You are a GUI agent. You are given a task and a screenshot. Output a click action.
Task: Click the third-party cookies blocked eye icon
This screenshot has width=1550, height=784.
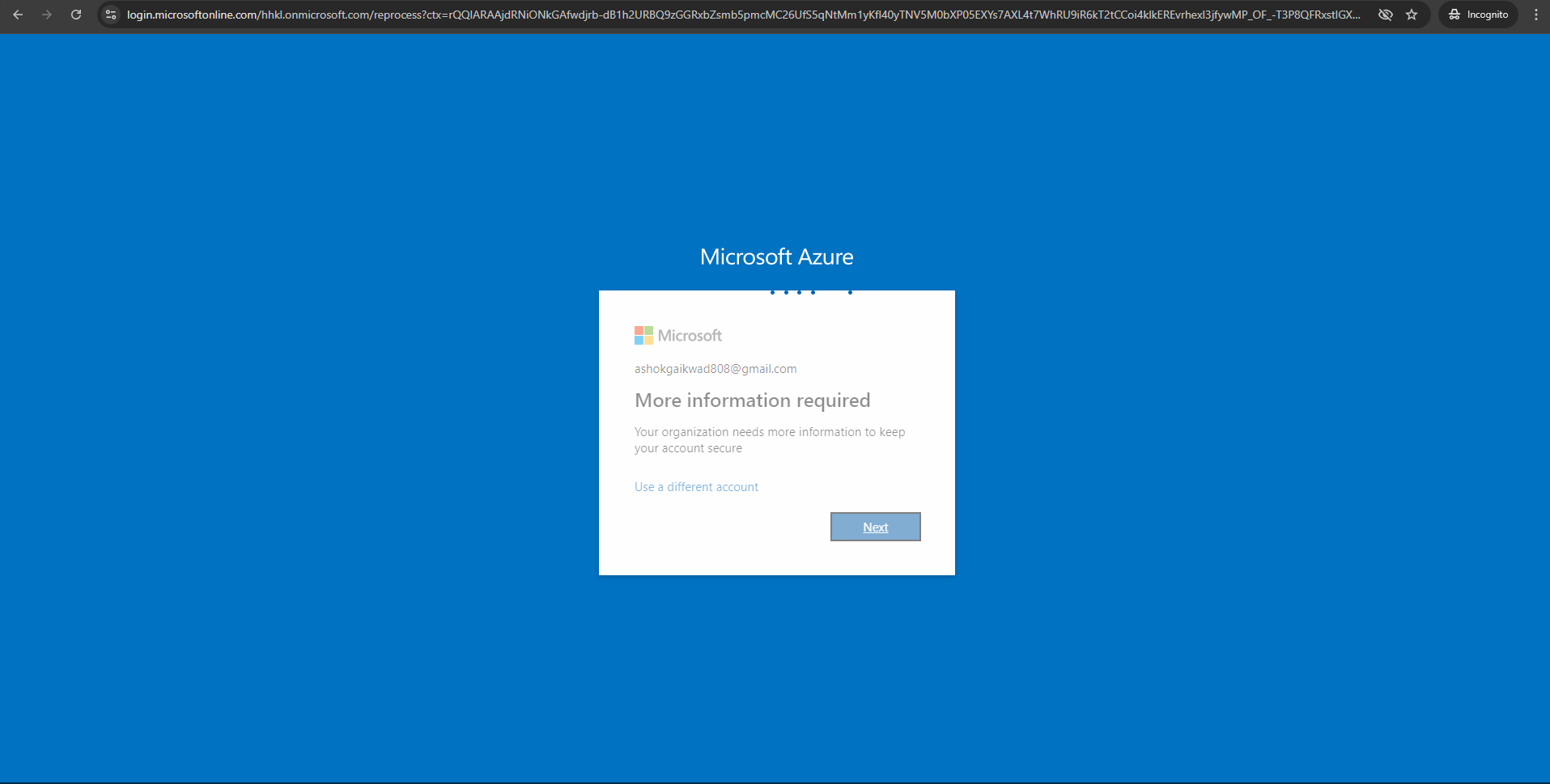tap(1386, 15)
